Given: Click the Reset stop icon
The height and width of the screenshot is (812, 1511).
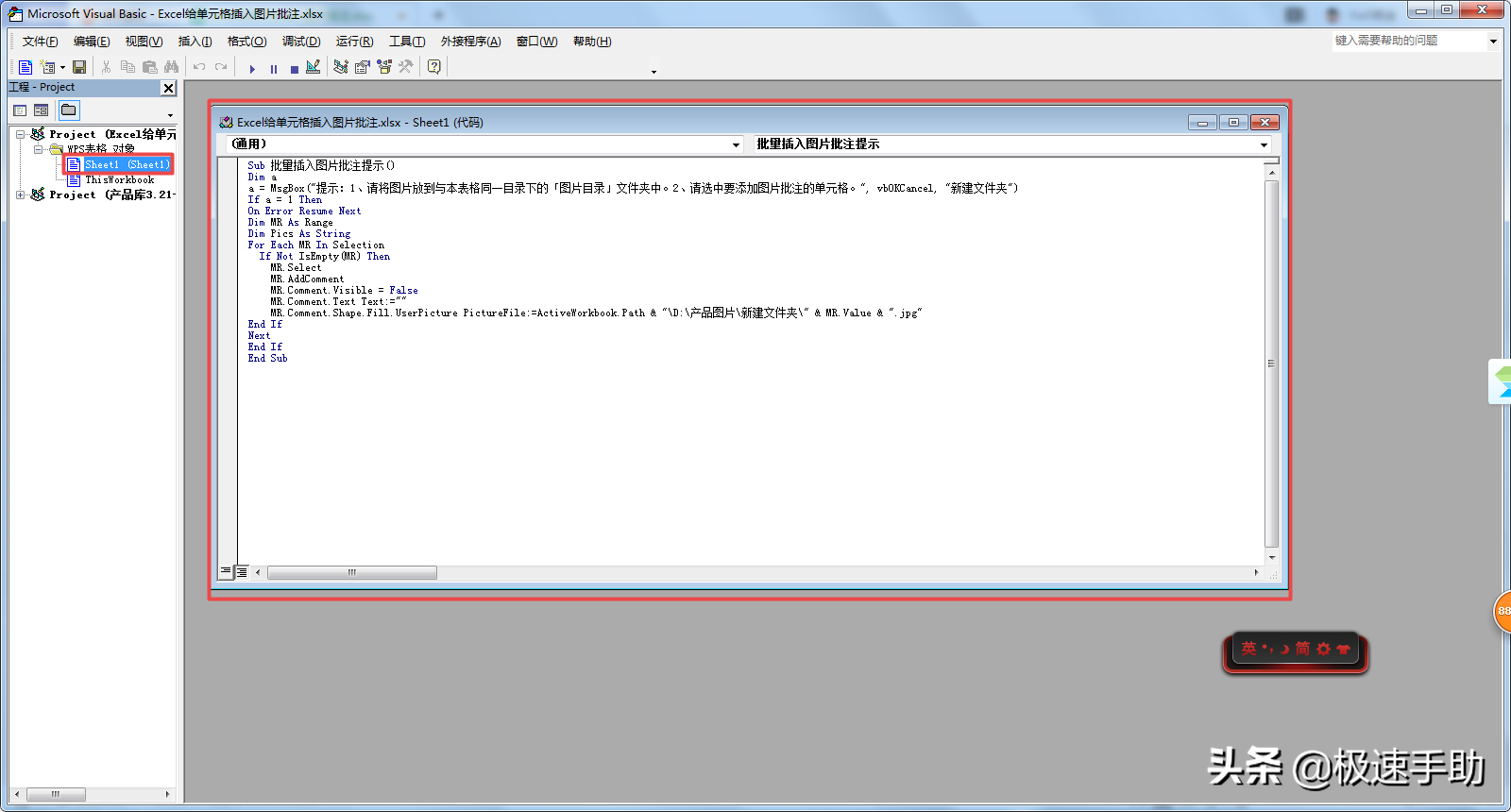Looking at the screenshot, I should click(x=295, y=68).
